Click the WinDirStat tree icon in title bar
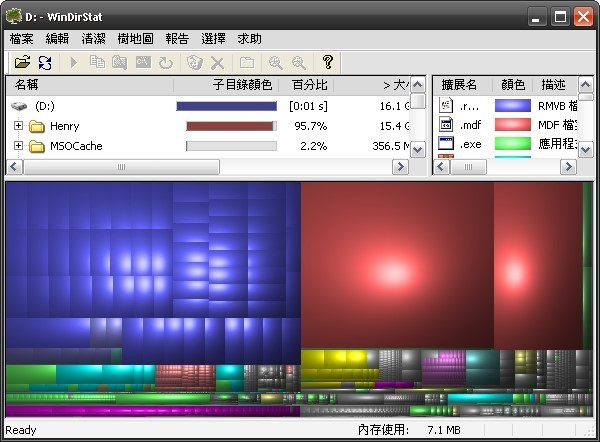This screenshot has width=600, height=442. (x=14, y=17)
